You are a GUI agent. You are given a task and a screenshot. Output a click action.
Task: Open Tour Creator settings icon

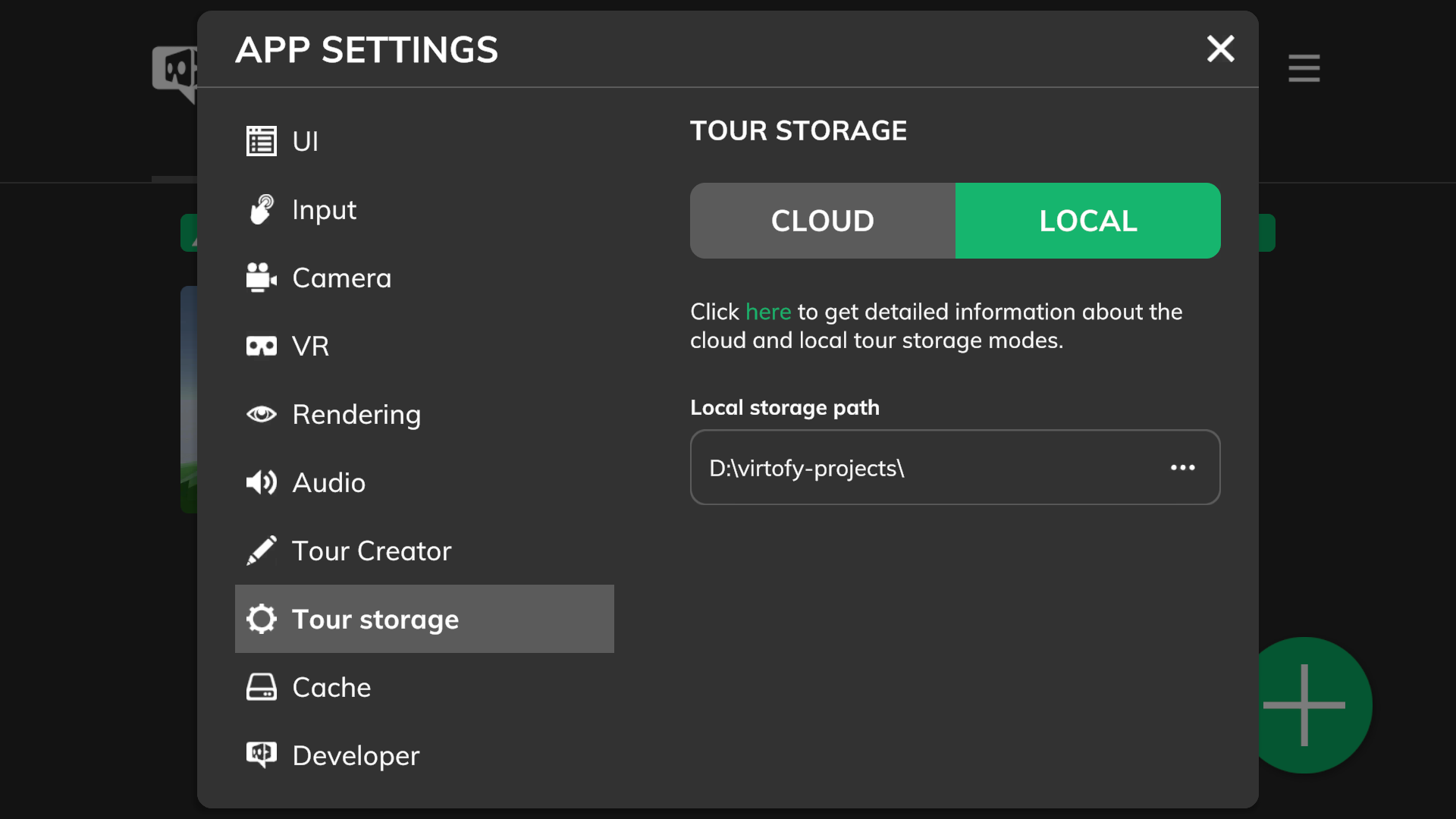tap(262, 550)
